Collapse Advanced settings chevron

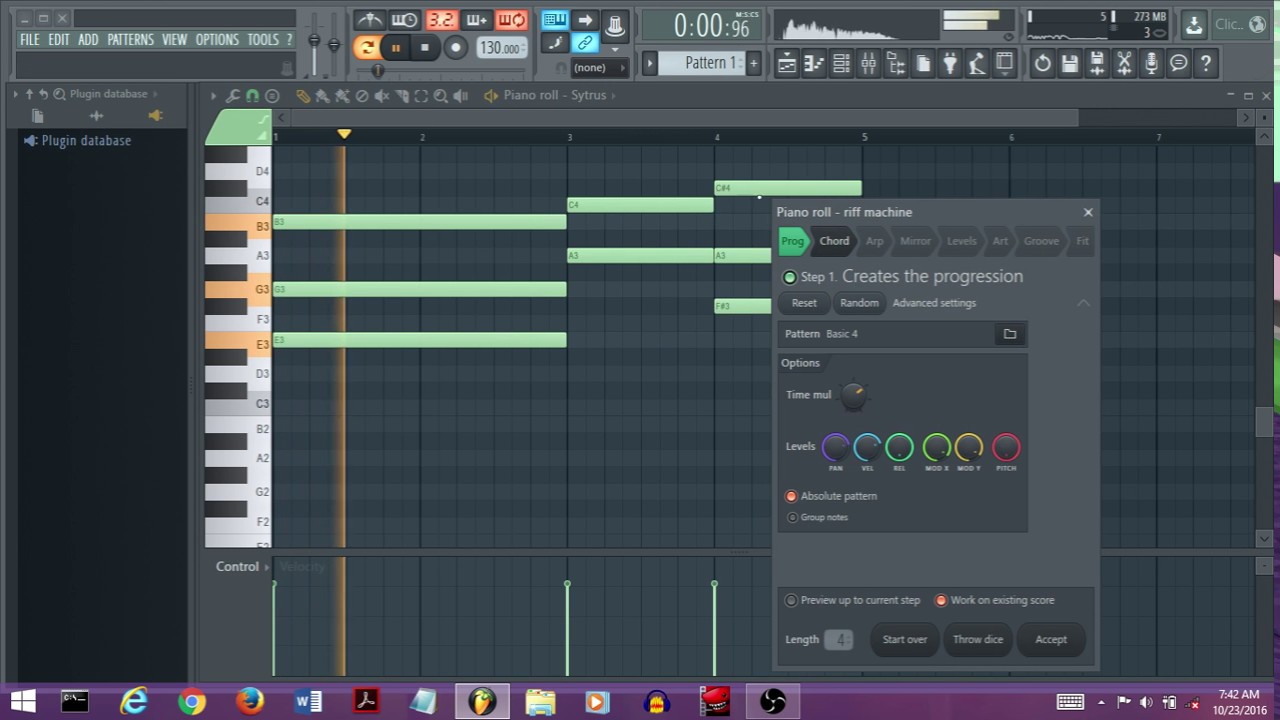click(x=1083, y=303)
